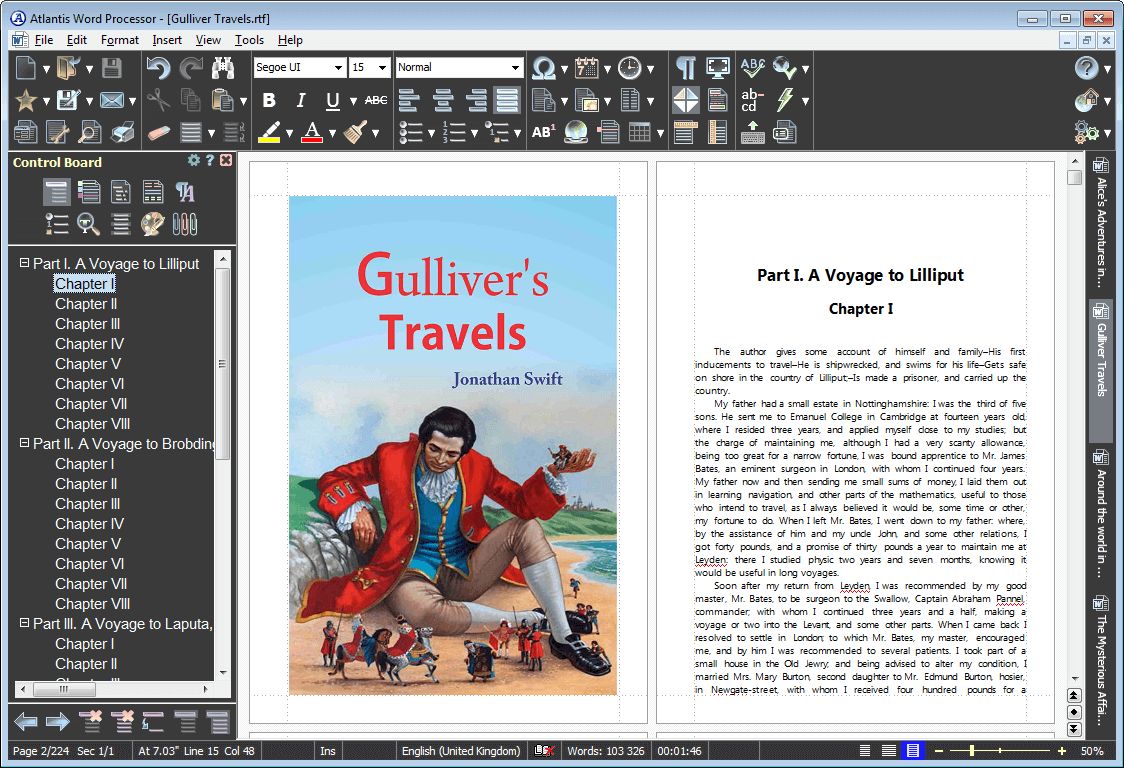1124x768 pixels.
Task: Center-align the paragraph
Action: click(x=442, y=100)
